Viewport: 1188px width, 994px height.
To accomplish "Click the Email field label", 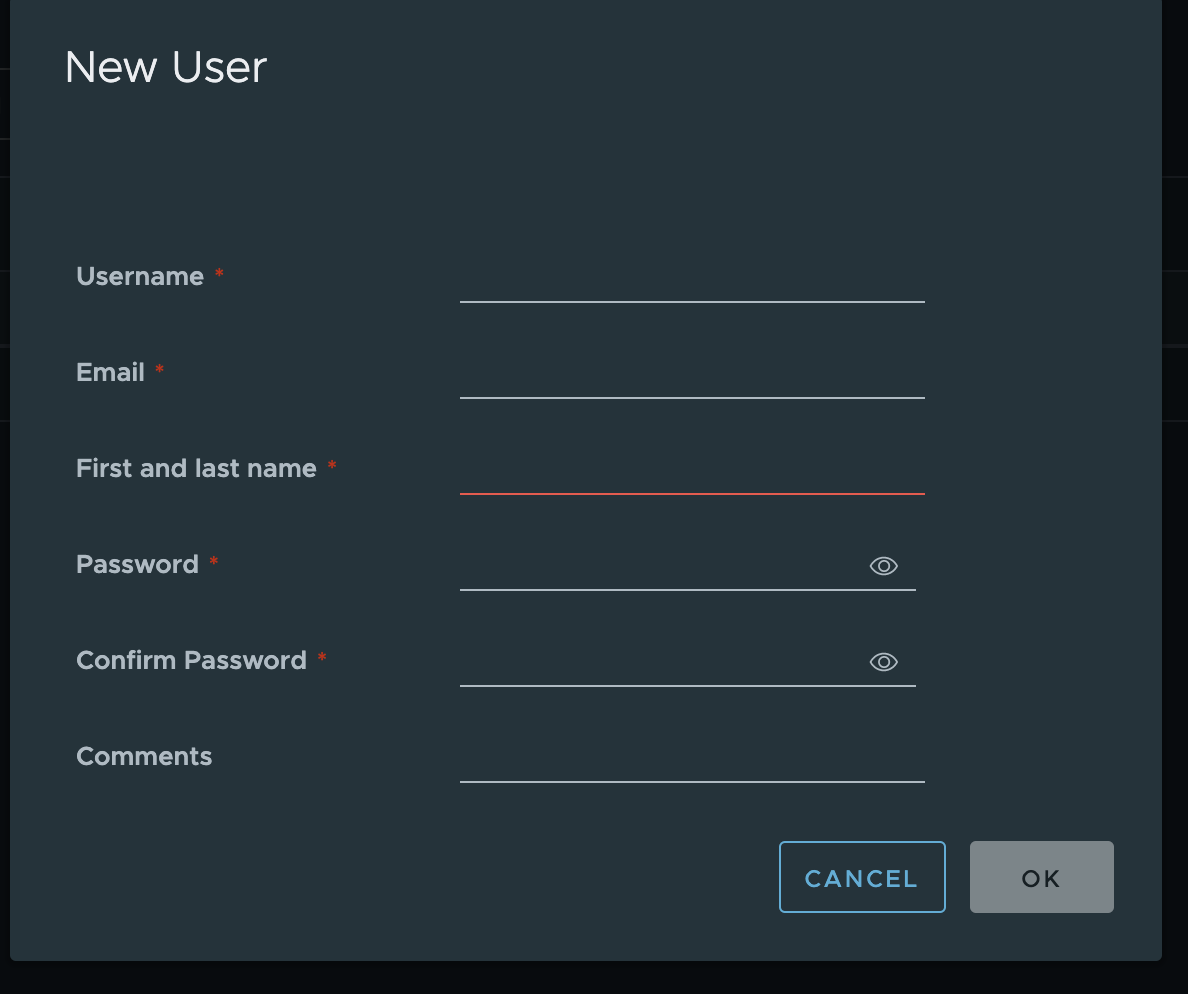I will click(x=109, y=372).
